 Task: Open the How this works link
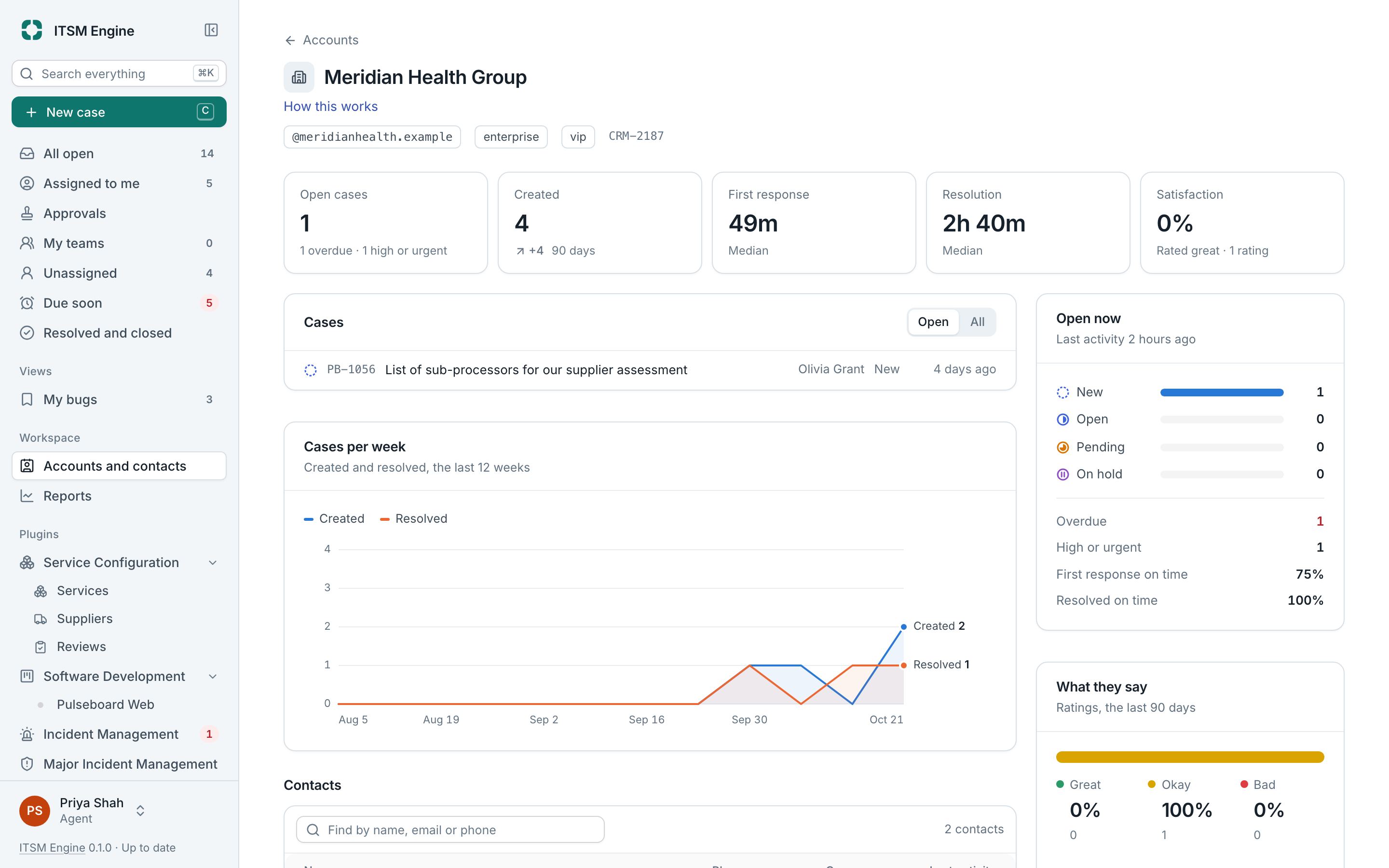(x=330, y=106)
